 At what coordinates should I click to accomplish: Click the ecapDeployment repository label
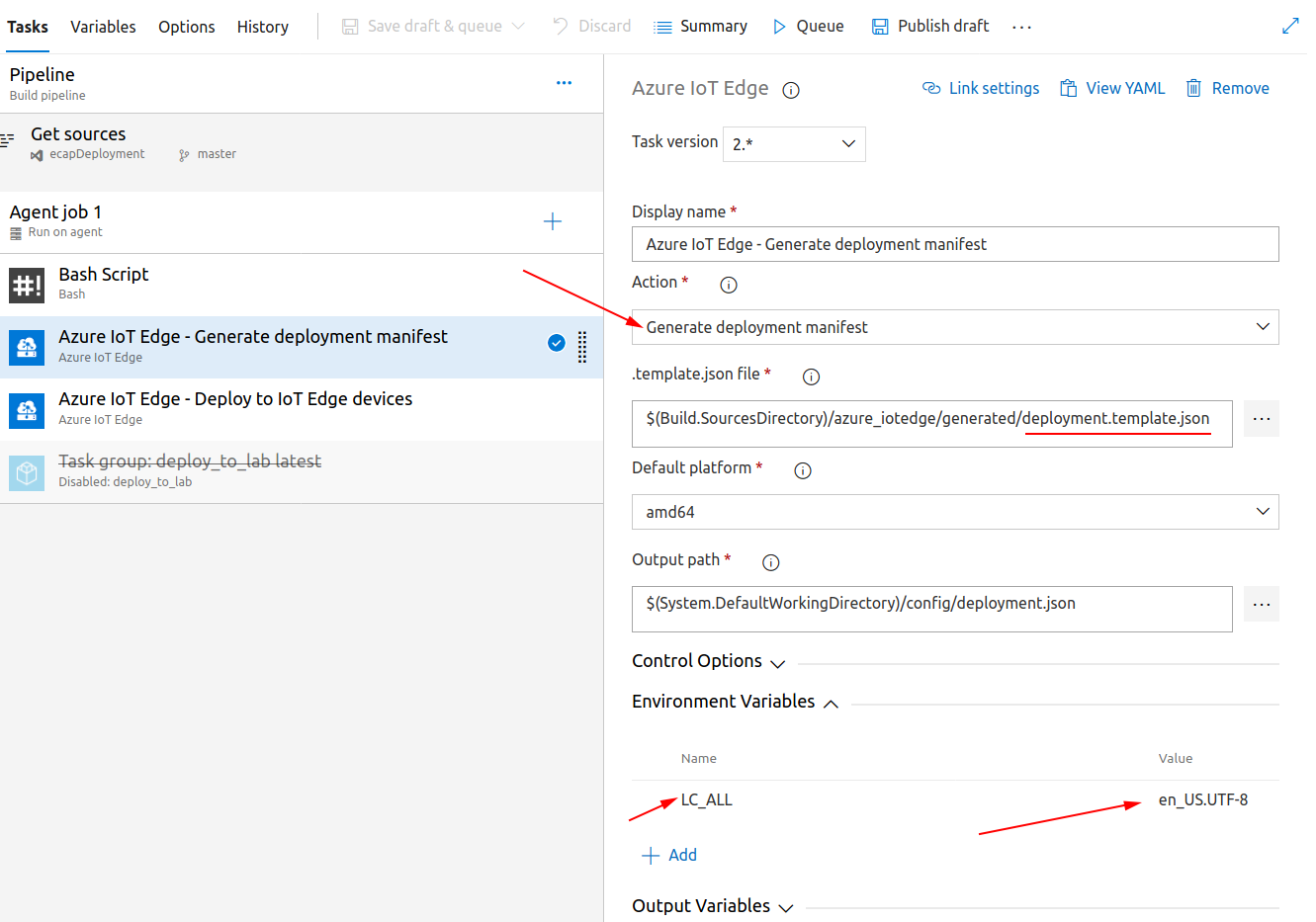(97, 154)
